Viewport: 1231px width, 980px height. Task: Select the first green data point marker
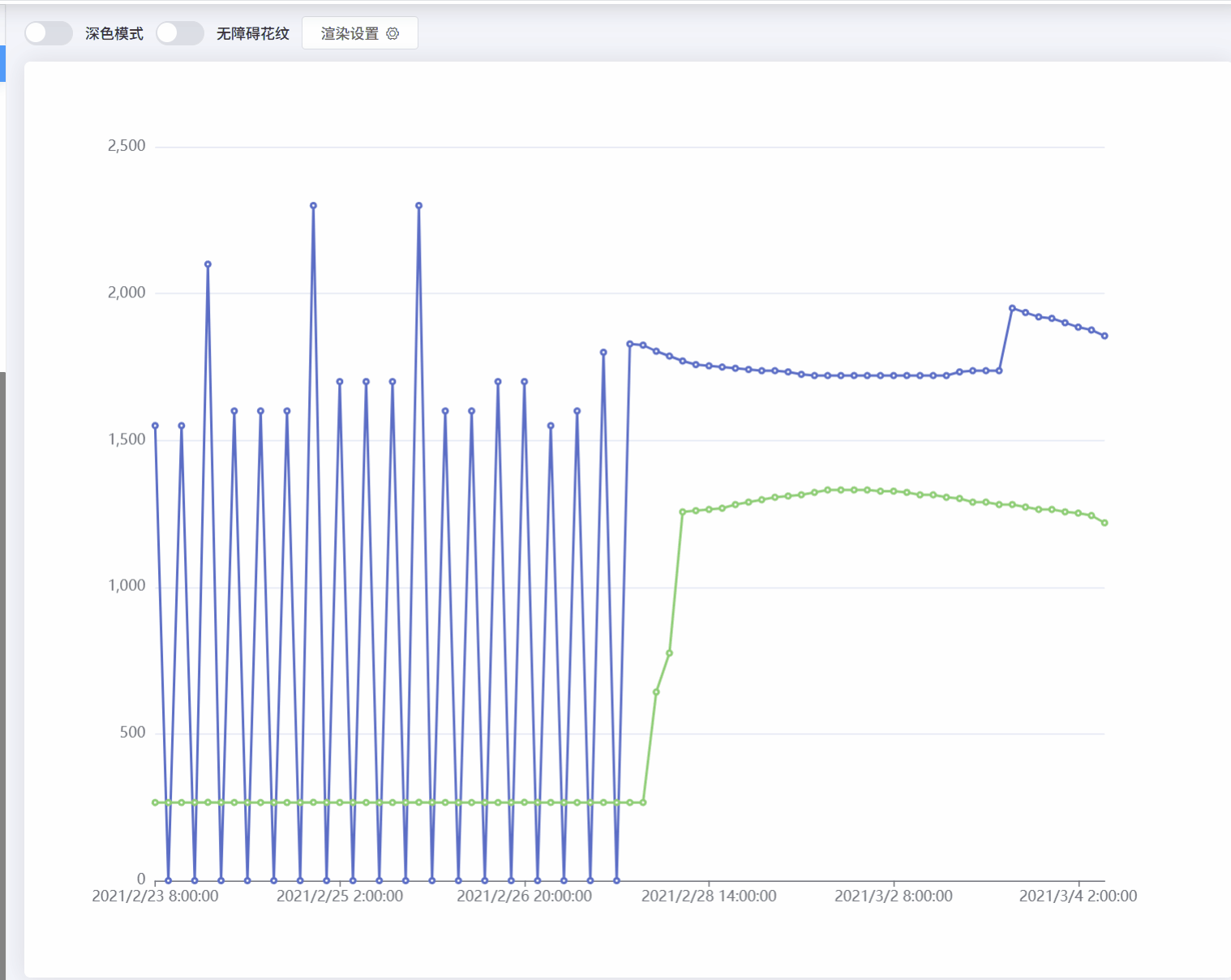coord(155,802)
